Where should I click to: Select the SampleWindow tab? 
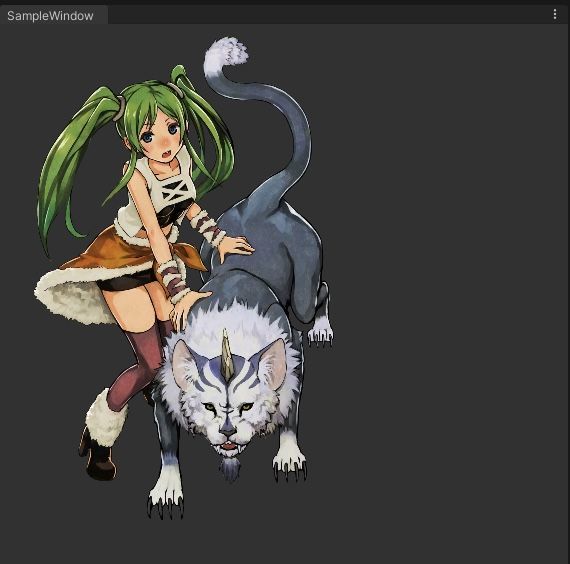pyautogui.click(x=53, y=15)
